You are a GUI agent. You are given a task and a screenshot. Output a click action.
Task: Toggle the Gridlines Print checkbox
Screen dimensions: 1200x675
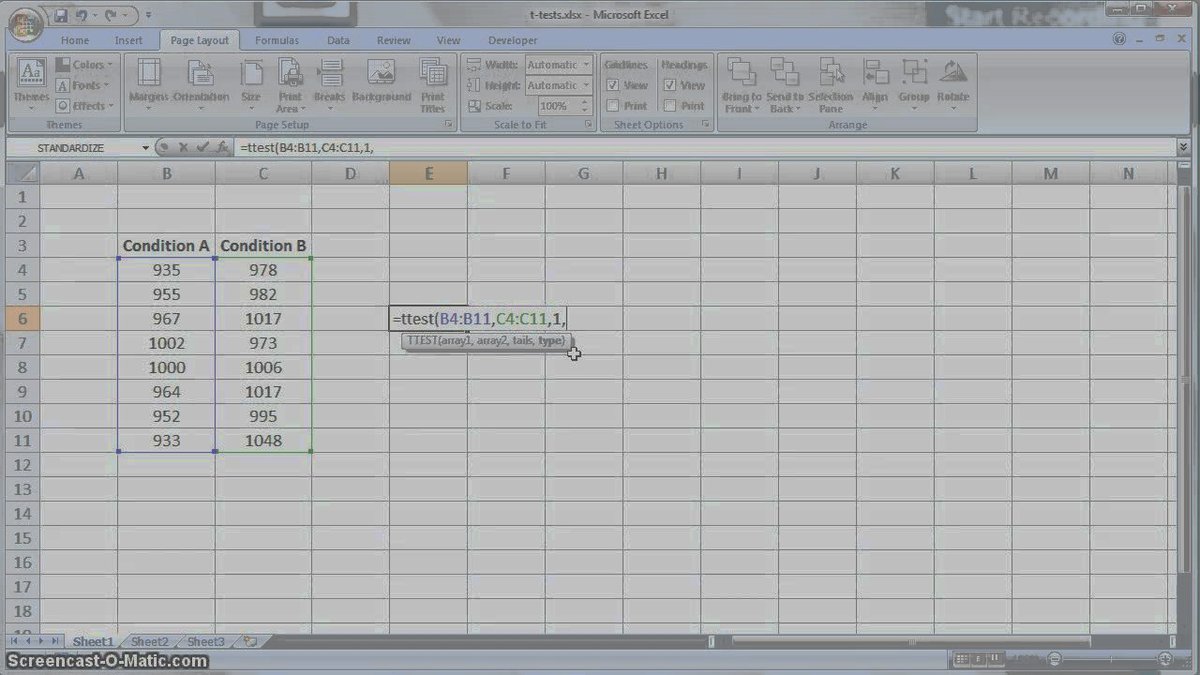tap(613, 106)
